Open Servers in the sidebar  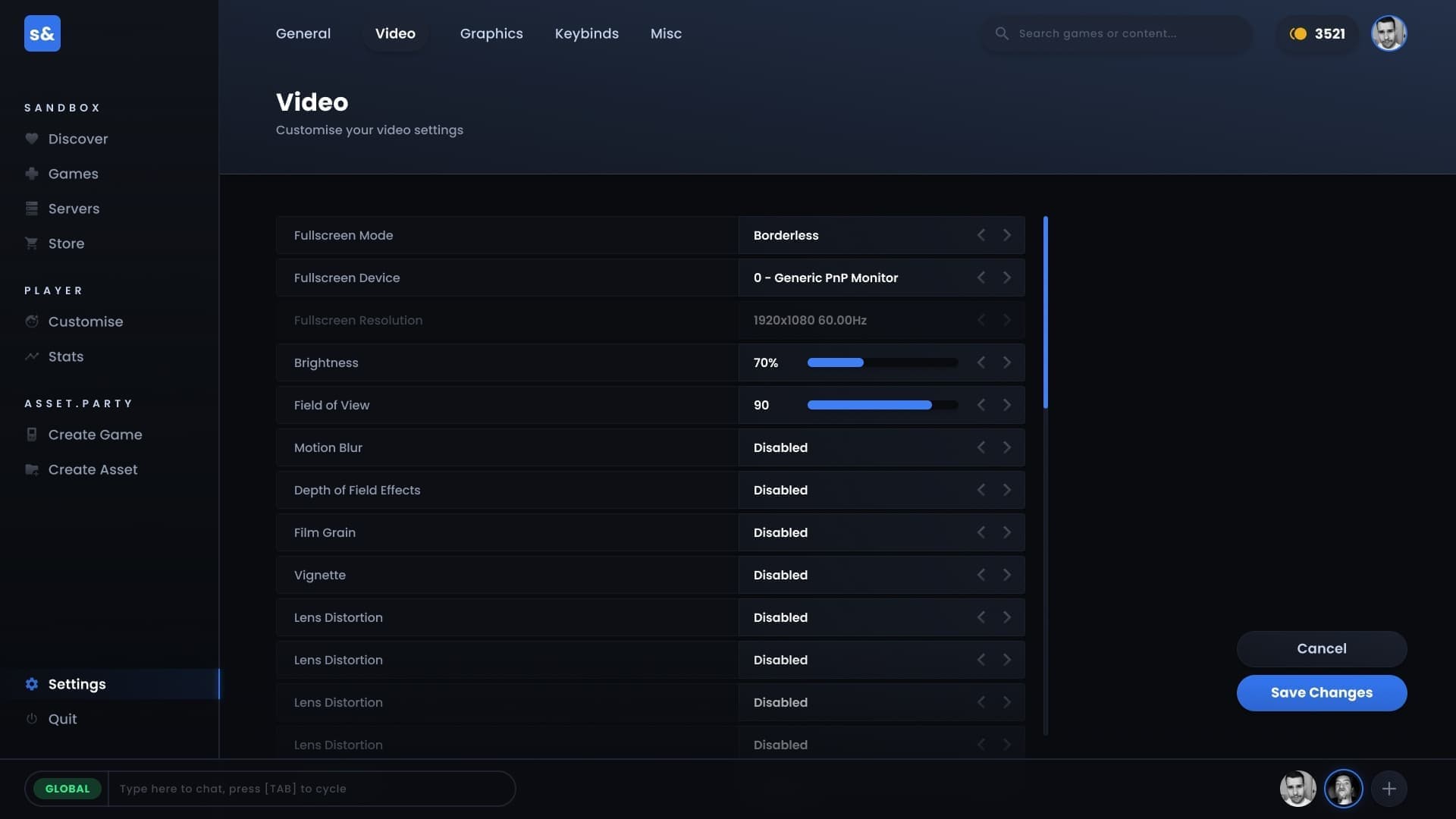[x=74, y=209]
